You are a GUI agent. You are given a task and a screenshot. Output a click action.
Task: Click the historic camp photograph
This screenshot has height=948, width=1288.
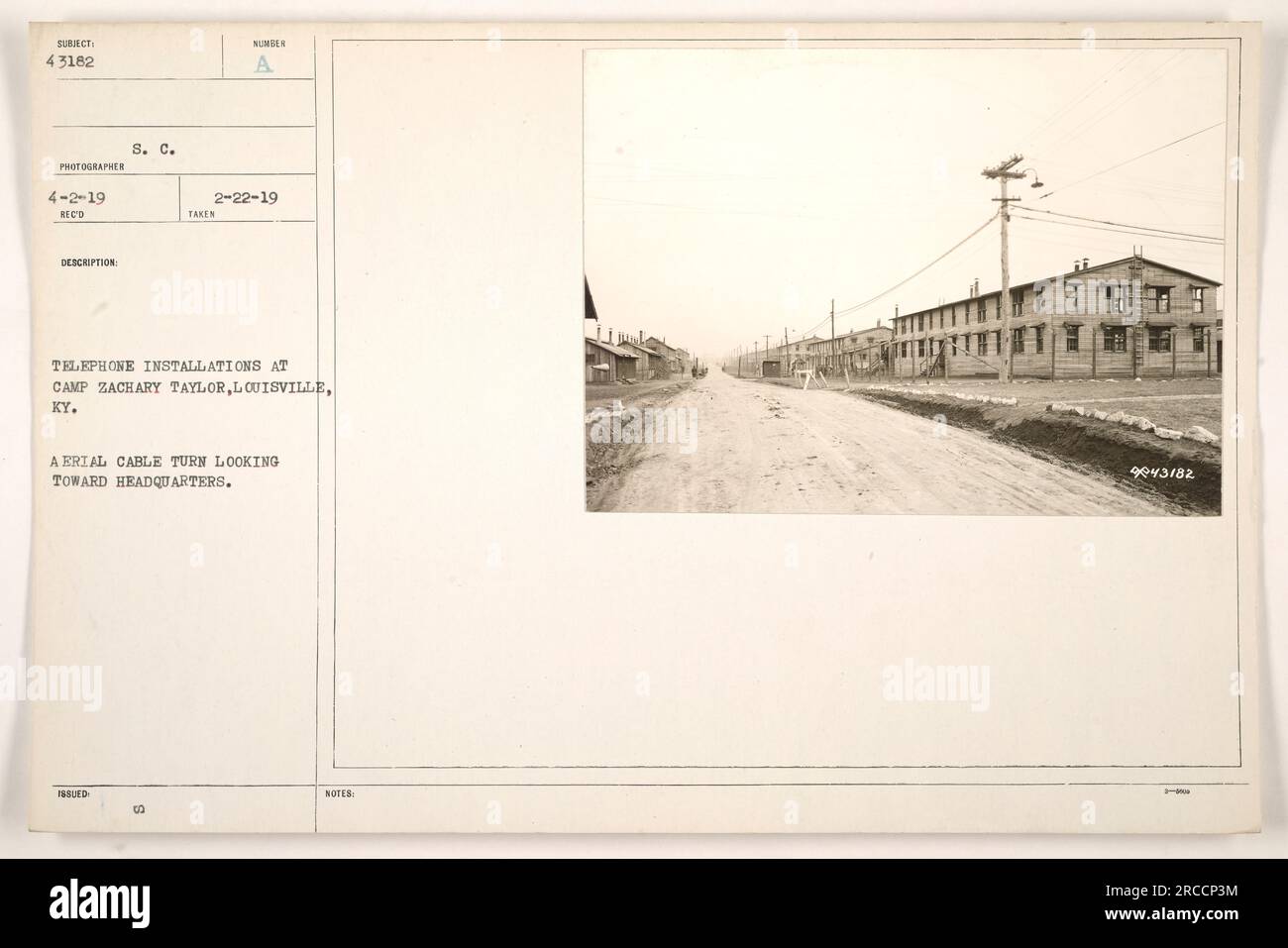coord(903,281)
